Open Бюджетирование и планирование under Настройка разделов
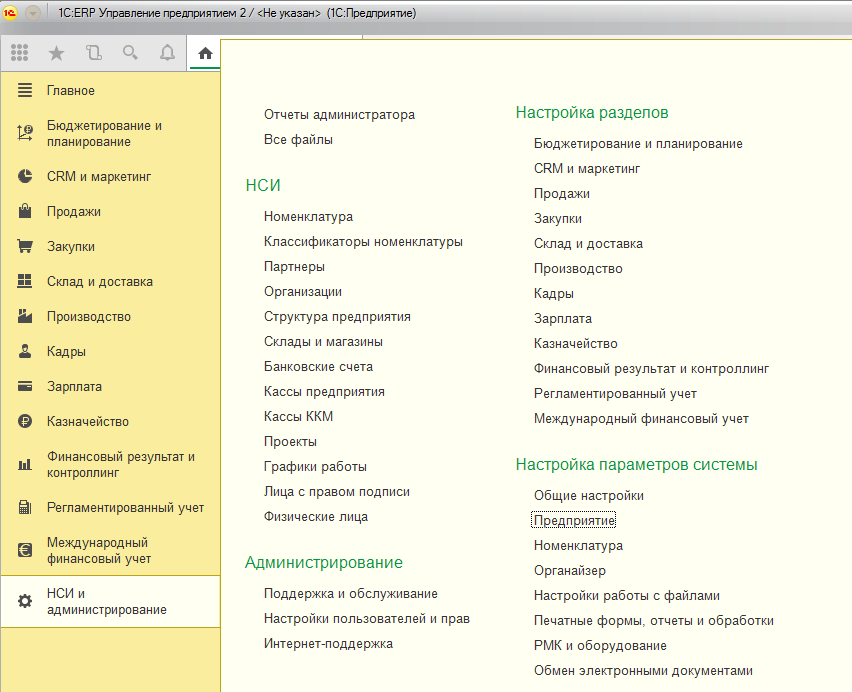Image resolution: width=852 pixels, height=692 pixels. [x=638, y=144]
